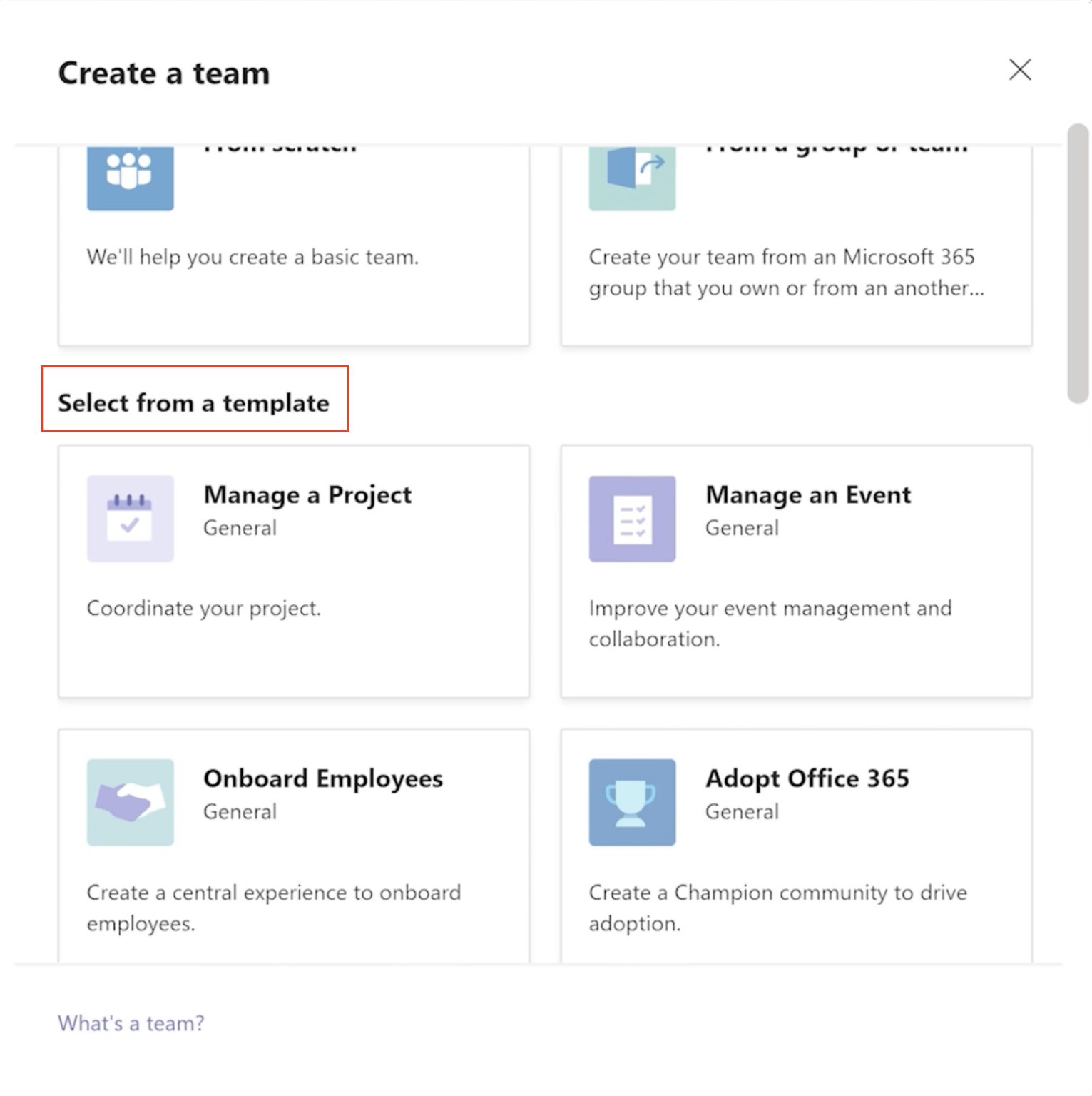Screen dimensions: 1092x1096
Task: Click the Create a Champion community description
Action: click(777, 907)
